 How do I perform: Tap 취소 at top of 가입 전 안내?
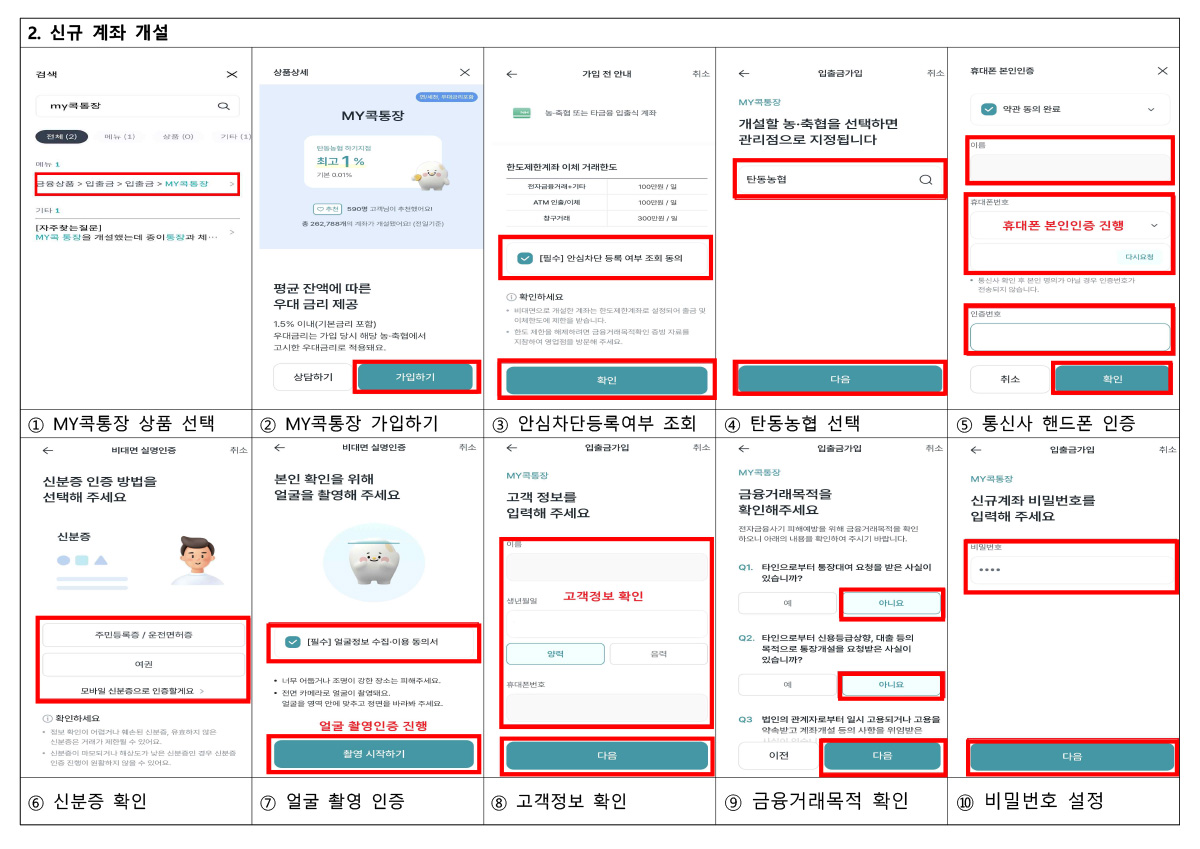pos(700,74)
